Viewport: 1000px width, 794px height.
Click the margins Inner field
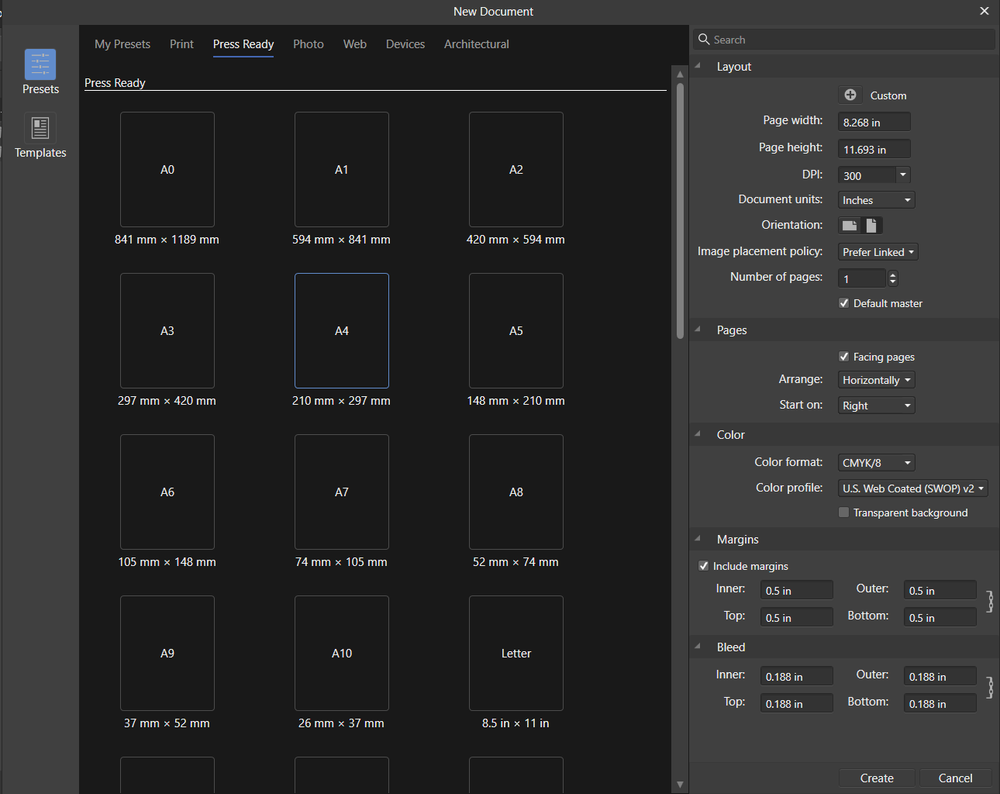(797, 591)
